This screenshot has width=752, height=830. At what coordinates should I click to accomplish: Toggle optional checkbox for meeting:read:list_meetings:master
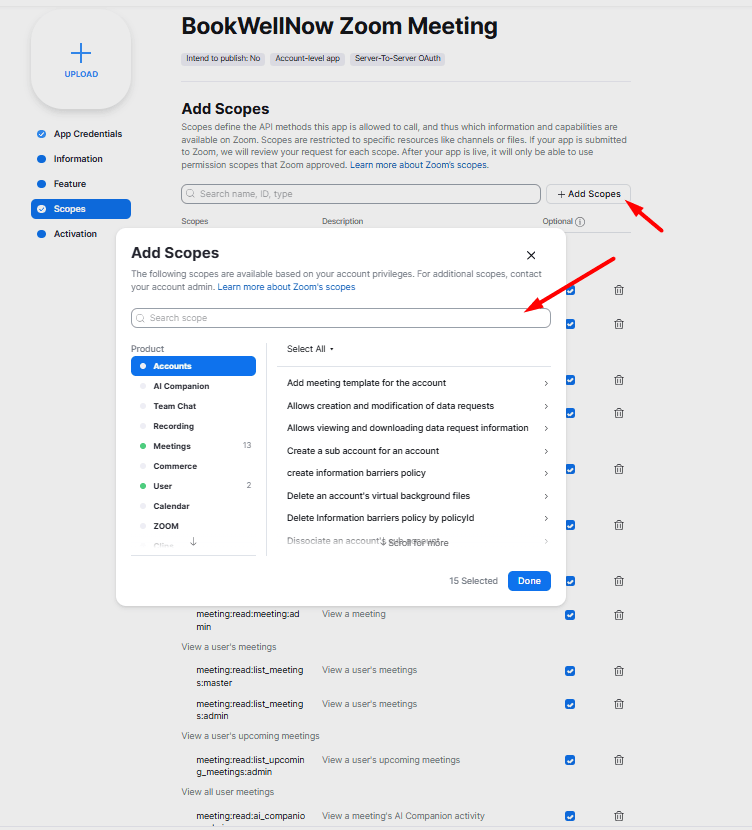pyautogui.click(x=570, y=671)
